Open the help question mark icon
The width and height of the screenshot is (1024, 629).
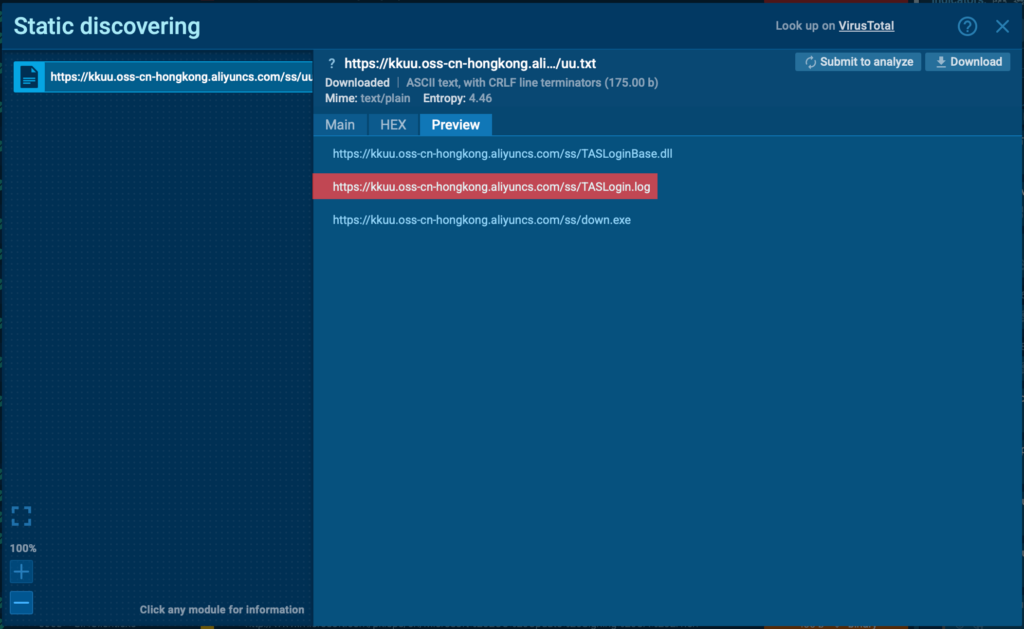tap(967, 27)
